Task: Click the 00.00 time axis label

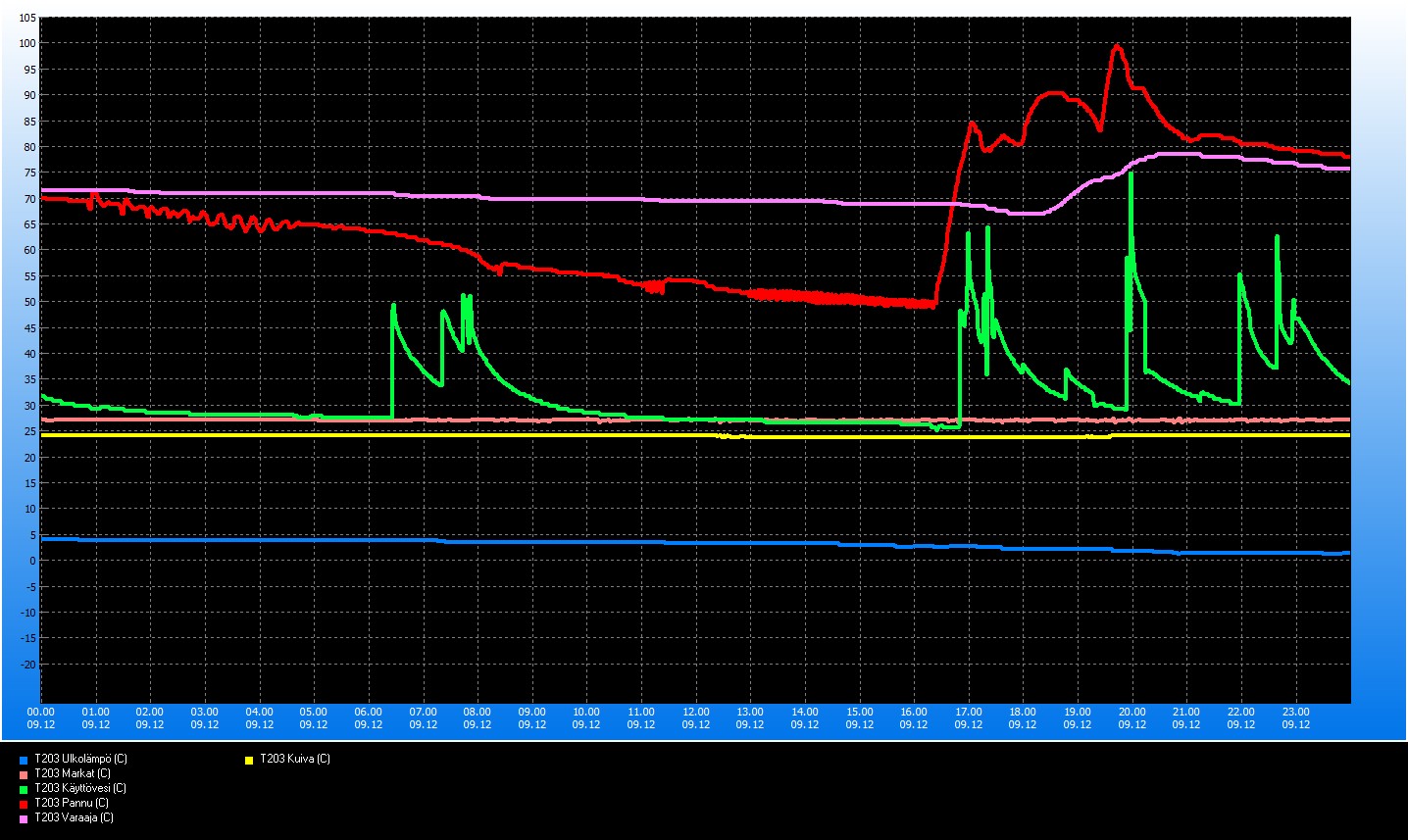Action: (41, 712)
